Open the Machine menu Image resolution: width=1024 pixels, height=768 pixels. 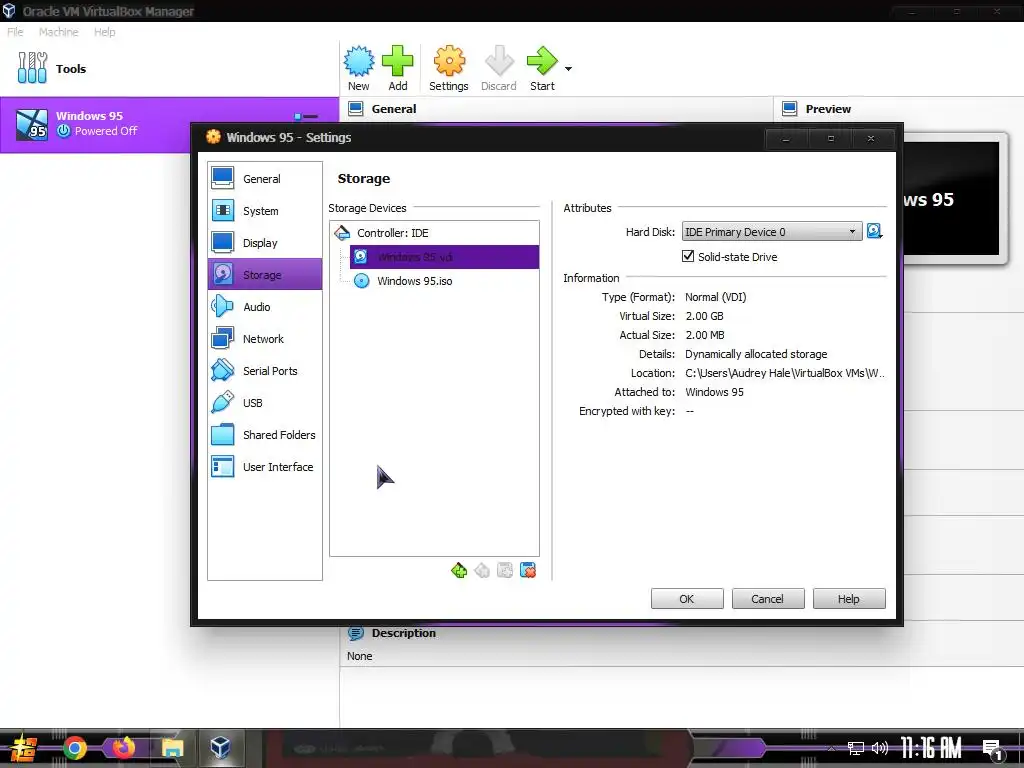(58, 32)
